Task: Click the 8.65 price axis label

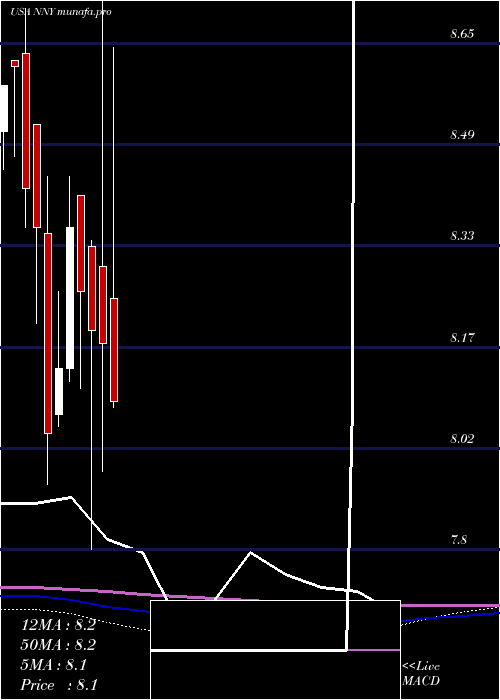Action: tap(462, 34)
